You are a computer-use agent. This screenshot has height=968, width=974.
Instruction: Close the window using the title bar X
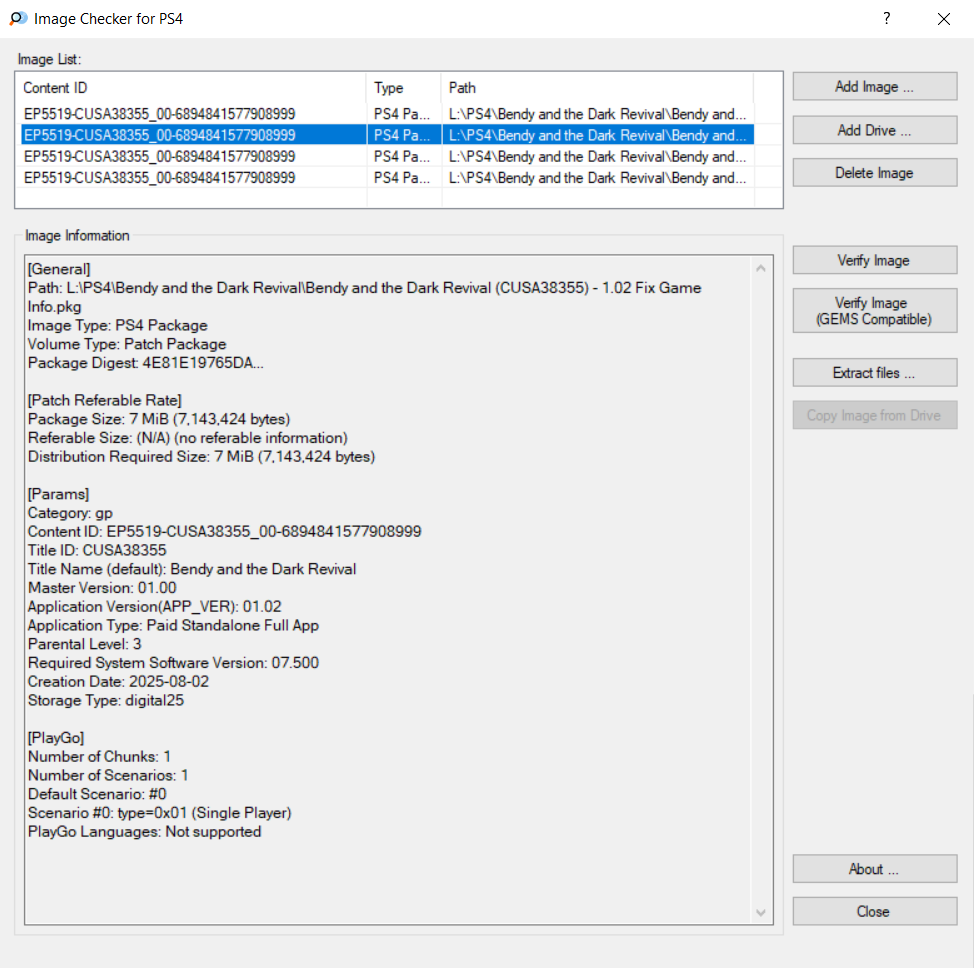tap(943, 18)
